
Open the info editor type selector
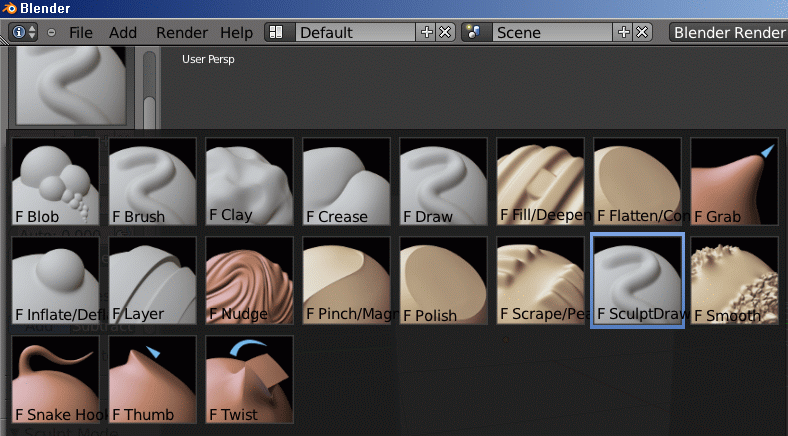pos(23,32)
